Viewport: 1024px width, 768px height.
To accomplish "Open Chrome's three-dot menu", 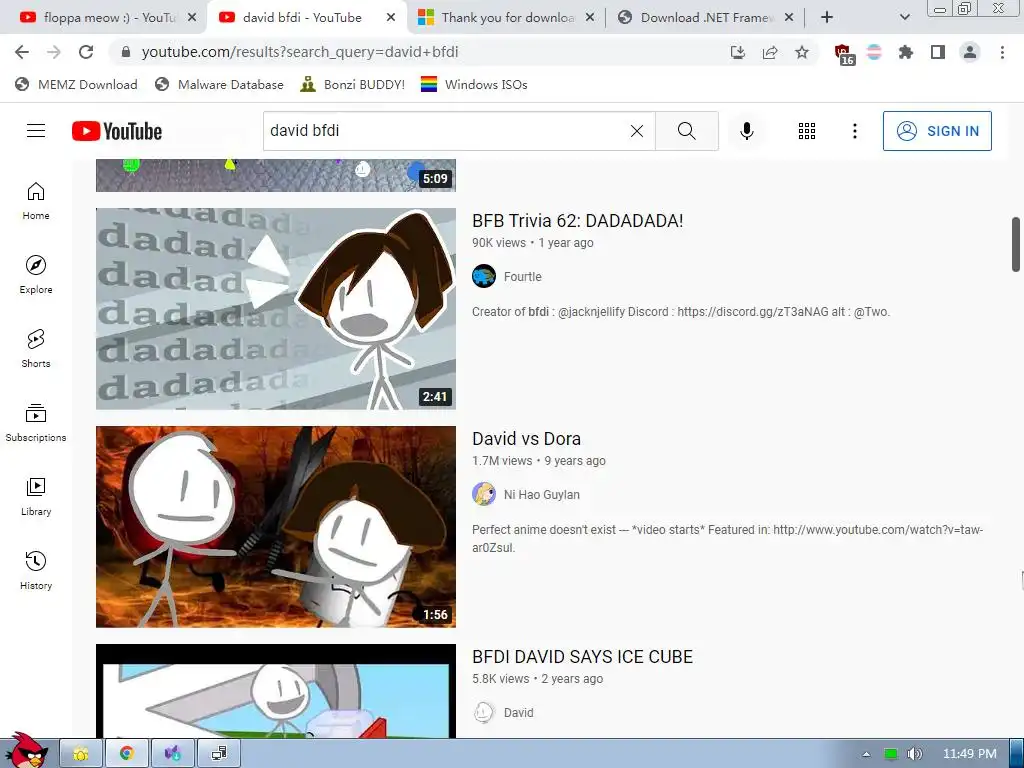I will [1002, 52].
